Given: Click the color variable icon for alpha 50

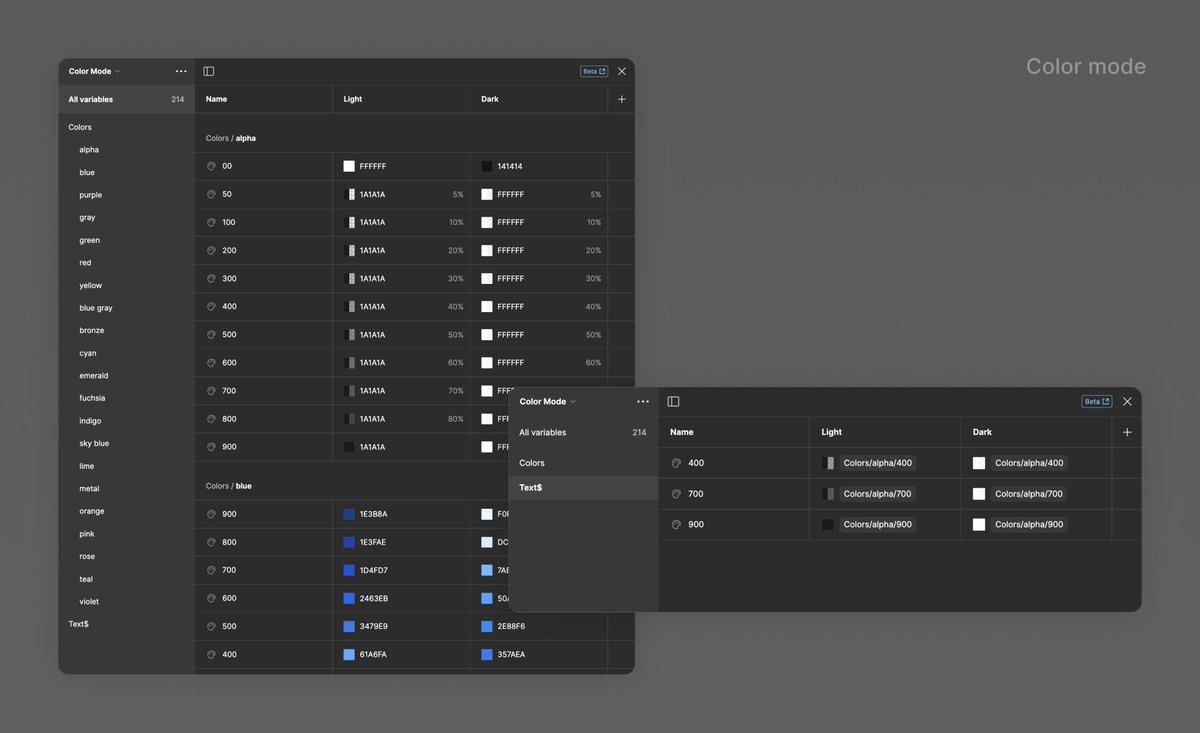Looking at the screenshot, I should click(211, 194).
